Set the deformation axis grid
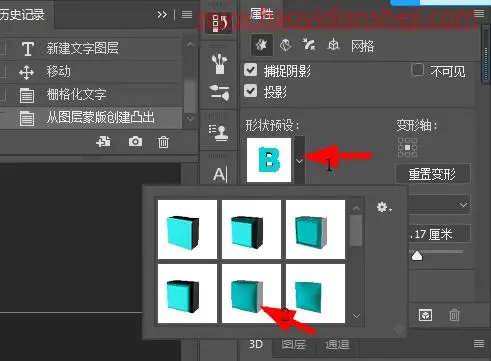The width and height of the screenshot is (491, 361). click(x=407, y=147)
